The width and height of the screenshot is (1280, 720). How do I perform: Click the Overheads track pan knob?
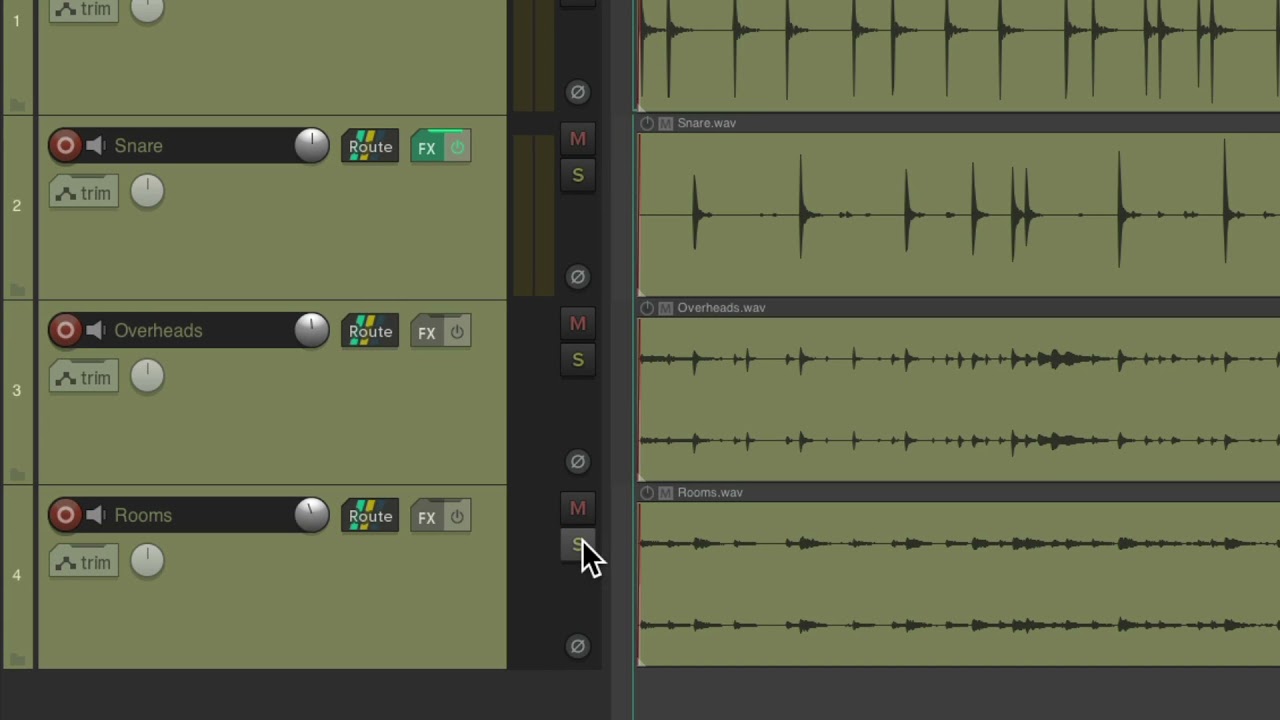click(147, 377)
